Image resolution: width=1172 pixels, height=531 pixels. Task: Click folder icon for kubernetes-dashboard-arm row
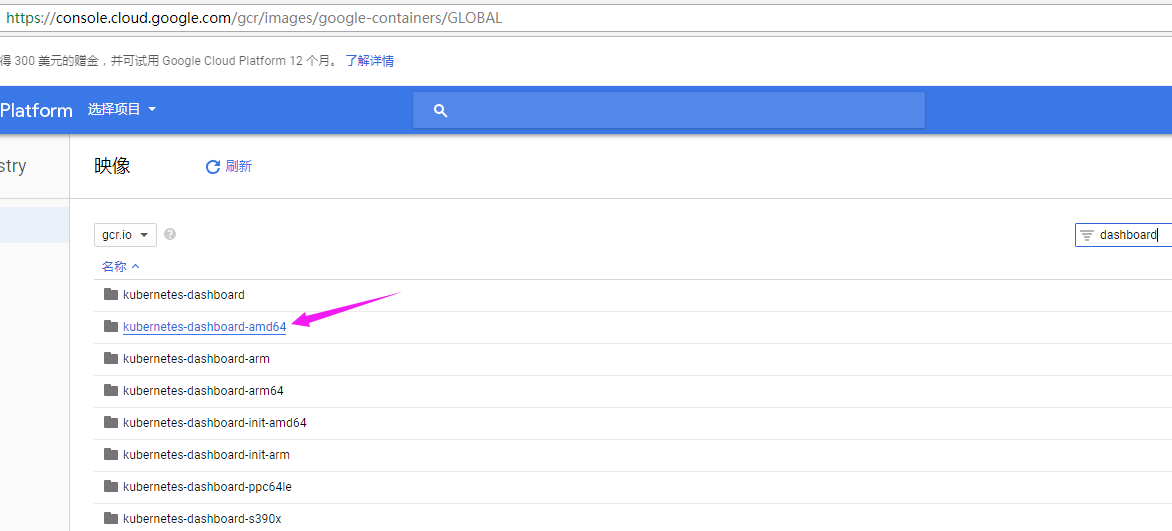point(111,358)
